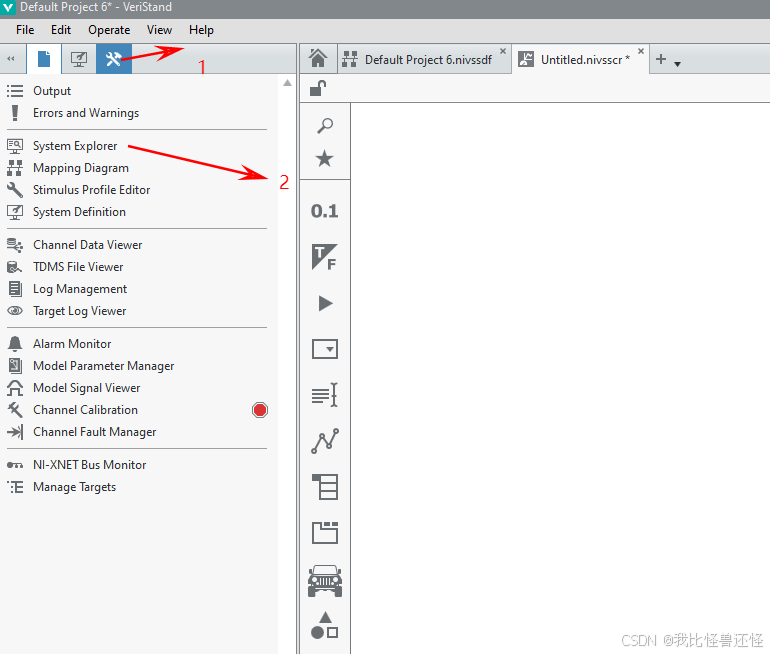Switch to Untitled.nivsscr tab
770x654 pixels.
(580, 59)
